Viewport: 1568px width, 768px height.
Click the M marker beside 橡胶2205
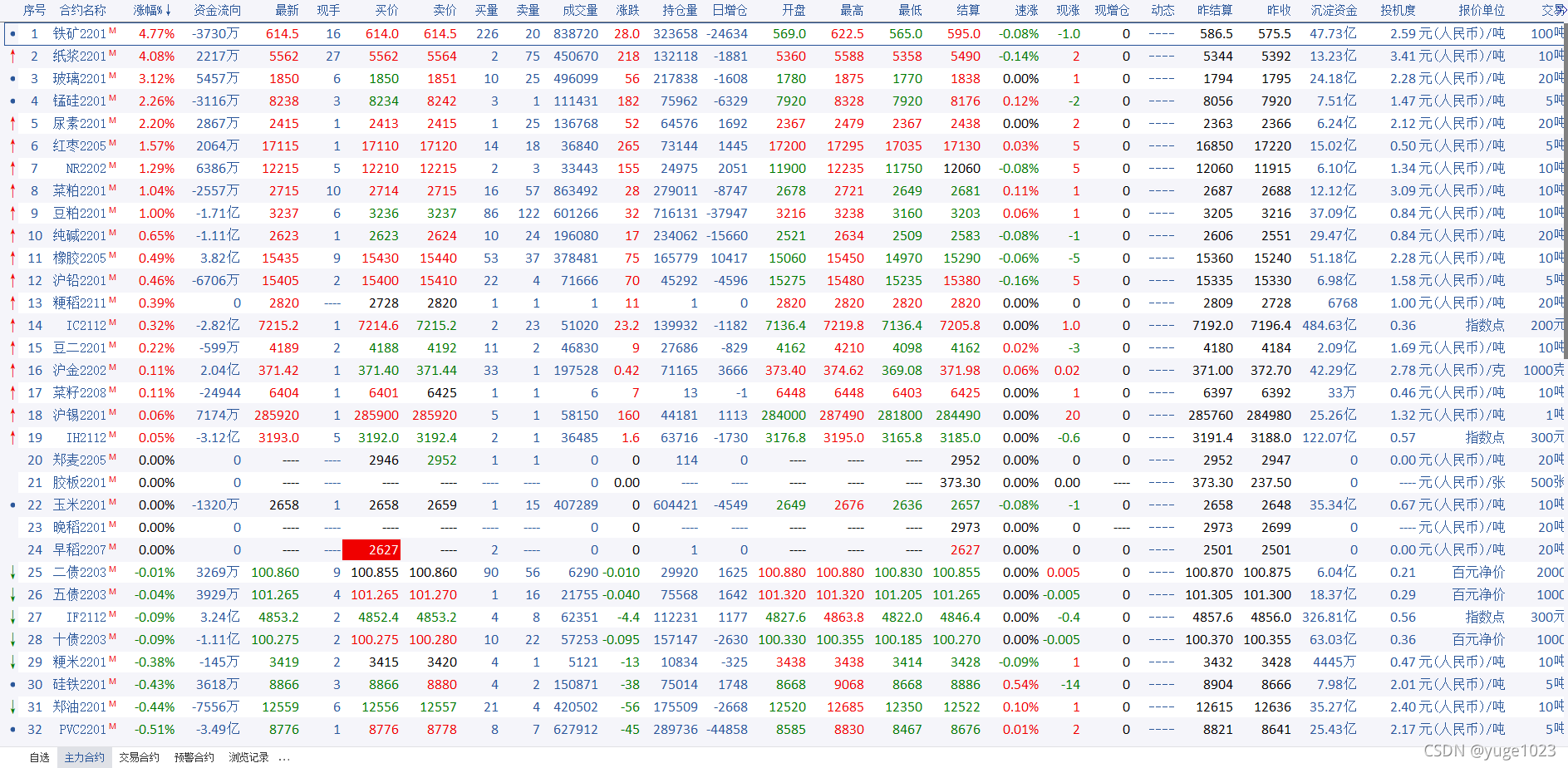click(112, 255)
